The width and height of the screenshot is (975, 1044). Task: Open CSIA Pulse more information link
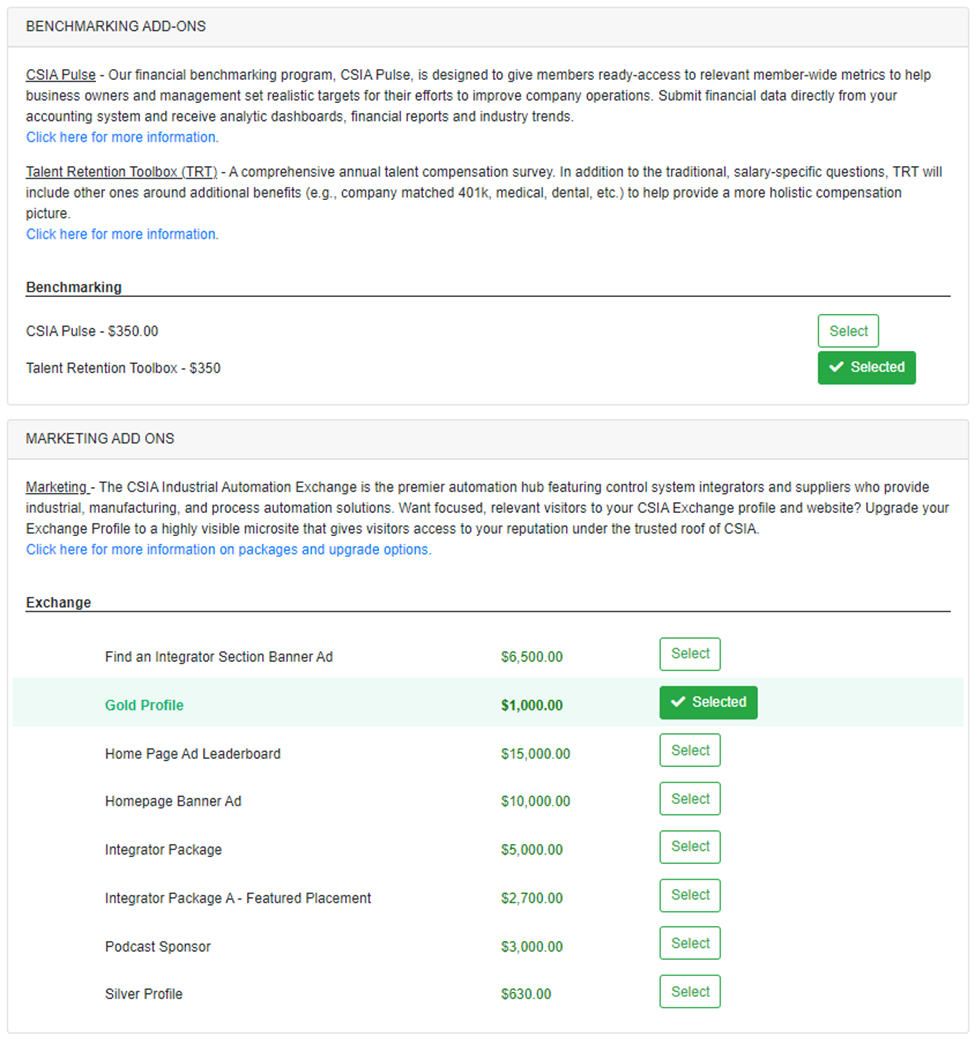122,137
